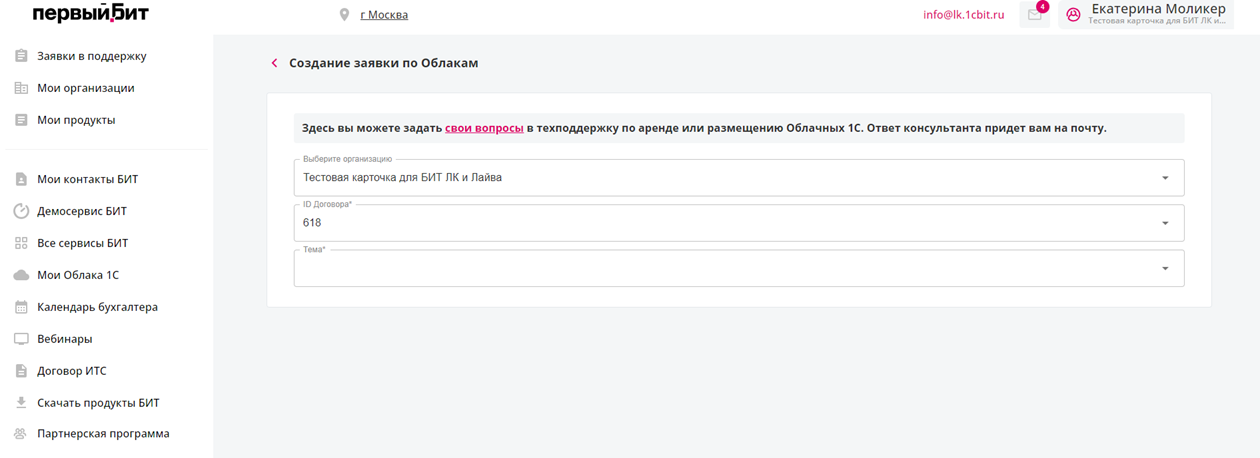Image resolution: width=1260 pixels, height=458 pixels.
Task: Expand the Тема dropdown arrow
Action: pos(1165,268)
